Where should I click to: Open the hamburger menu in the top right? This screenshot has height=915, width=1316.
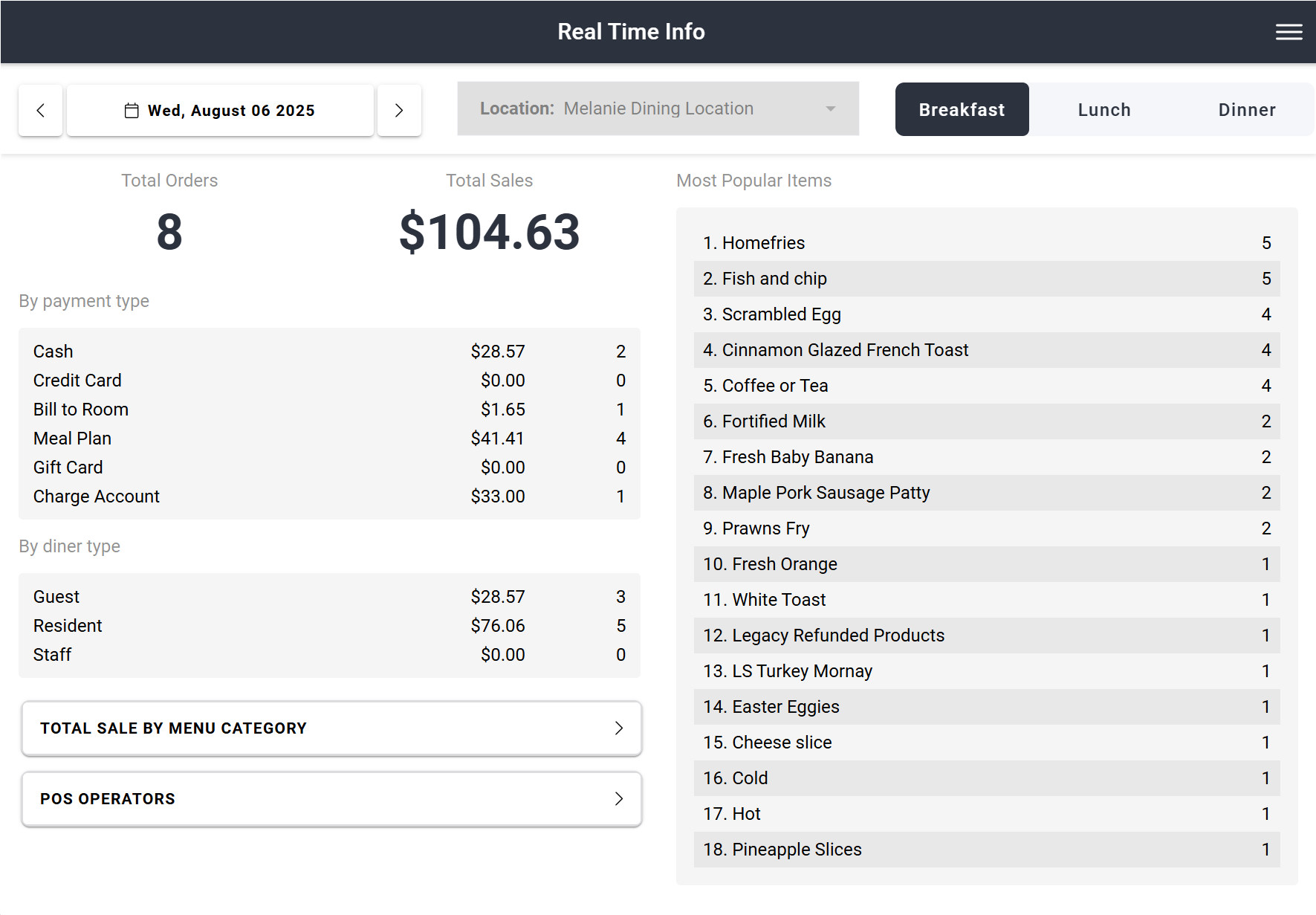[x=1289, y=32]
